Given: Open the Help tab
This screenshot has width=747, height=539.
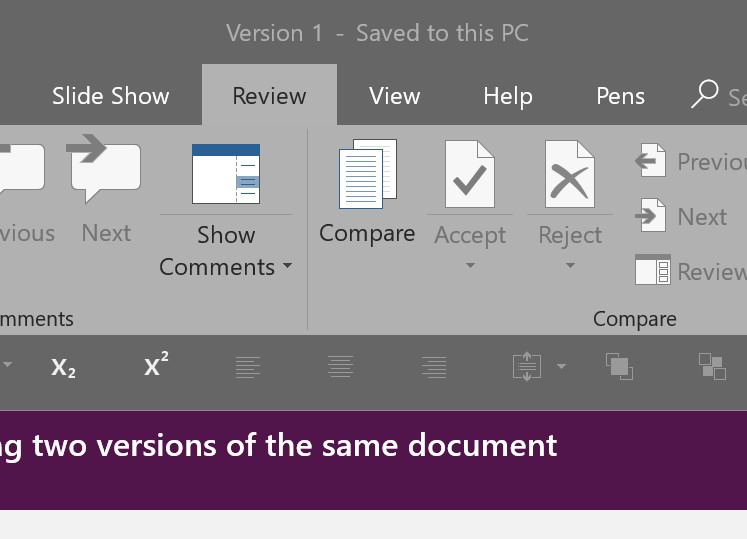Looking at the screenshot, I should click(507, 96).
